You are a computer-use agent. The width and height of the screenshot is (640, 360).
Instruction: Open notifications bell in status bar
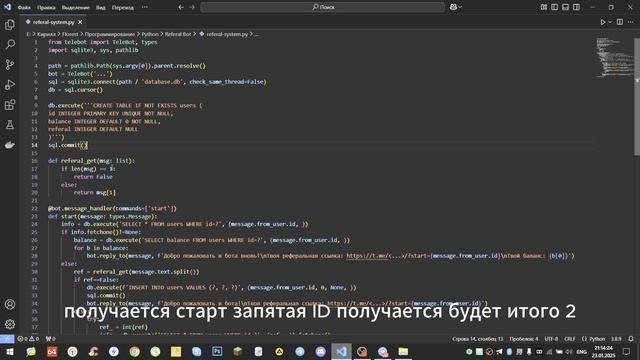[x=631, y=339]
